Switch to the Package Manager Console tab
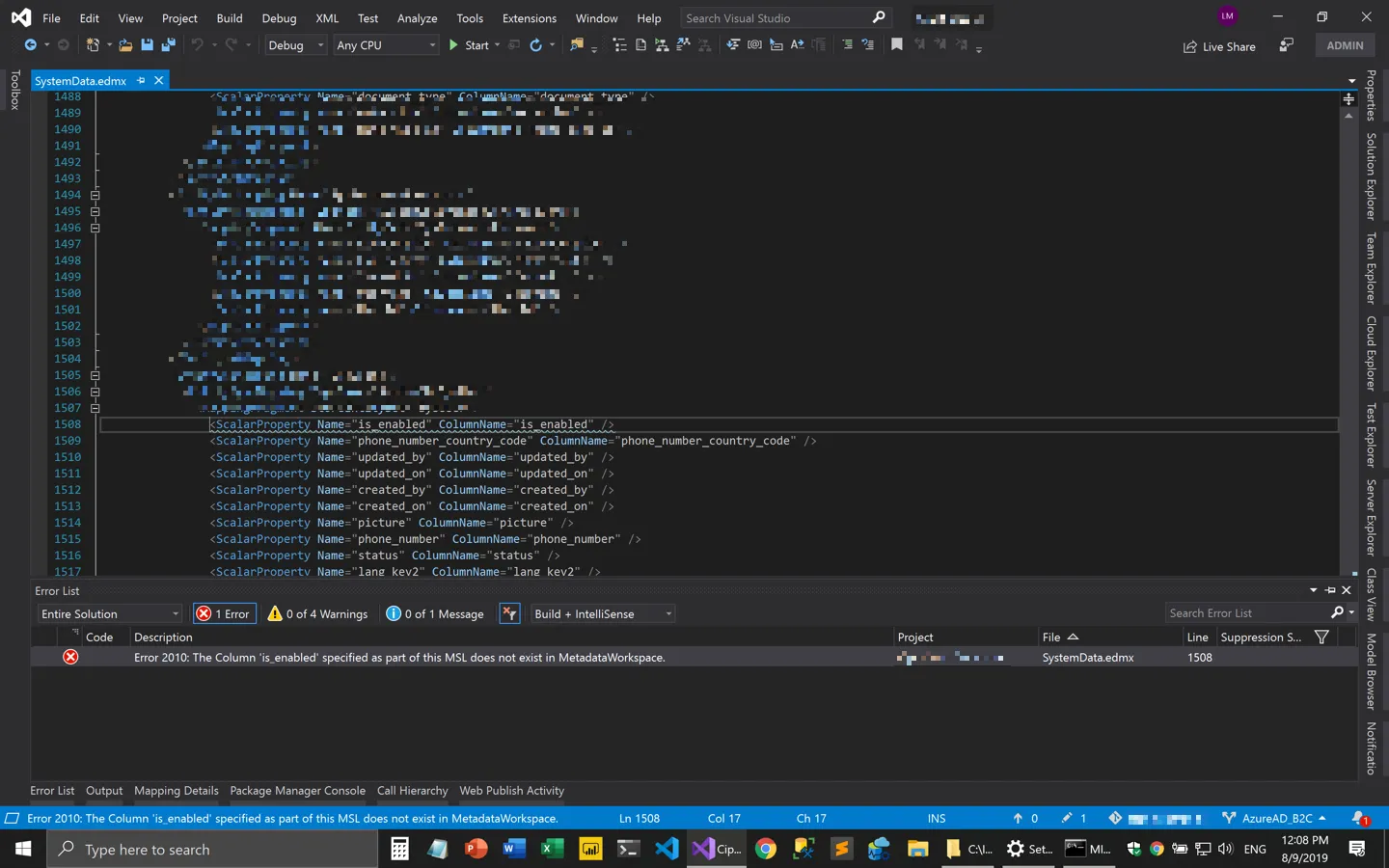 point(297,791)
